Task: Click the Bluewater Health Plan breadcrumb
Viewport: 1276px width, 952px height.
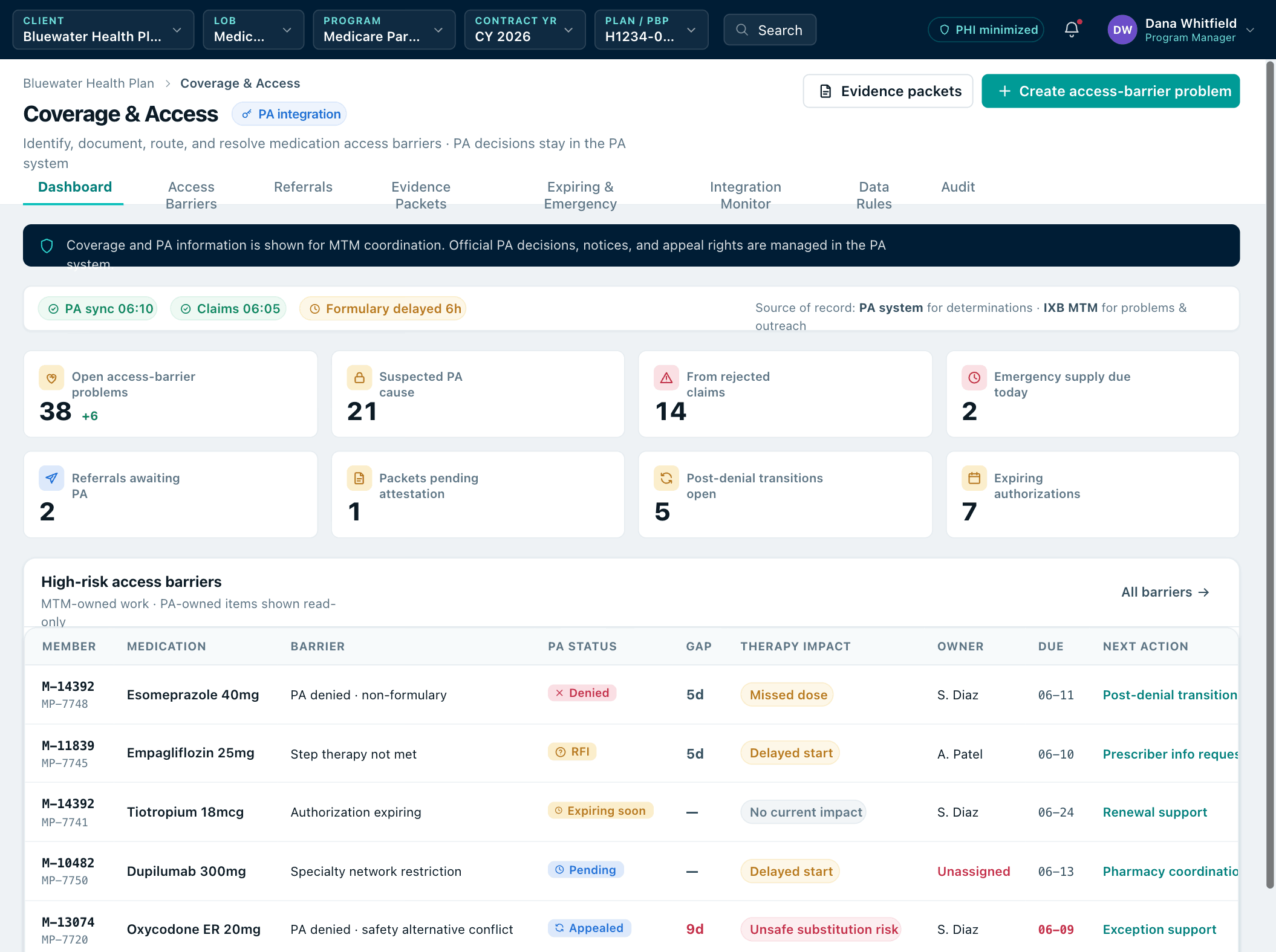Action: click(x=89, y=83)
